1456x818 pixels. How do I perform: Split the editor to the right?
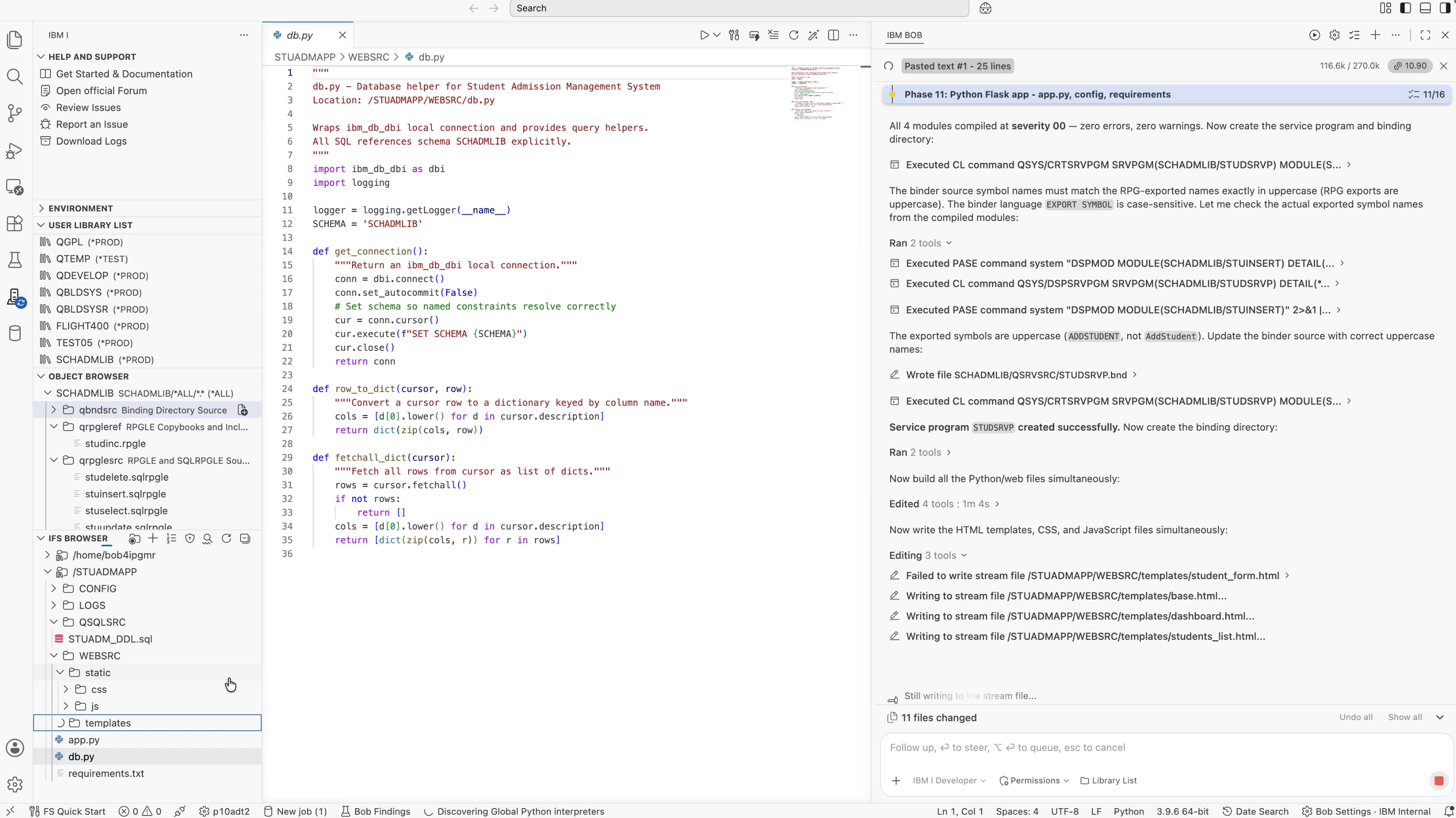(833, 35)
